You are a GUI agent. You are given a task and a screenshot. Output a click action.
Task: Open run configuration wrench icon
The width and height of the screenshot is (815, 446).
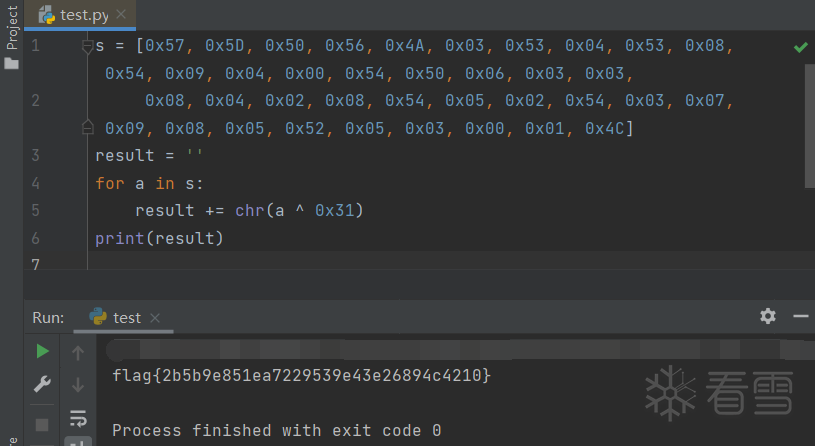tap(42, 384)
